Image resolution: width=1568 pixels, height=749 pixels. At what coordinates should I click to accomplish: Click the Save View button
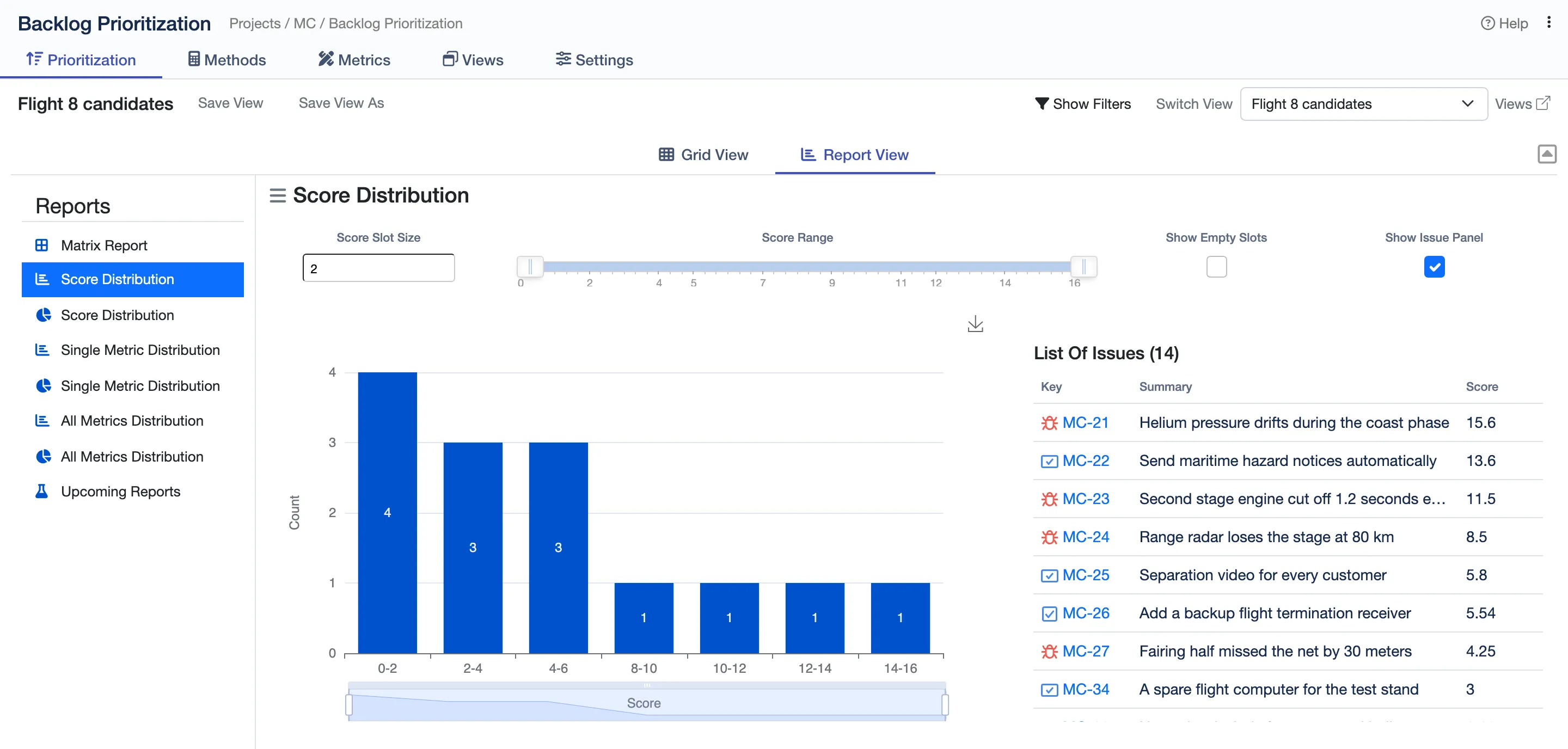pyautogui.click(x=230, y=103)
